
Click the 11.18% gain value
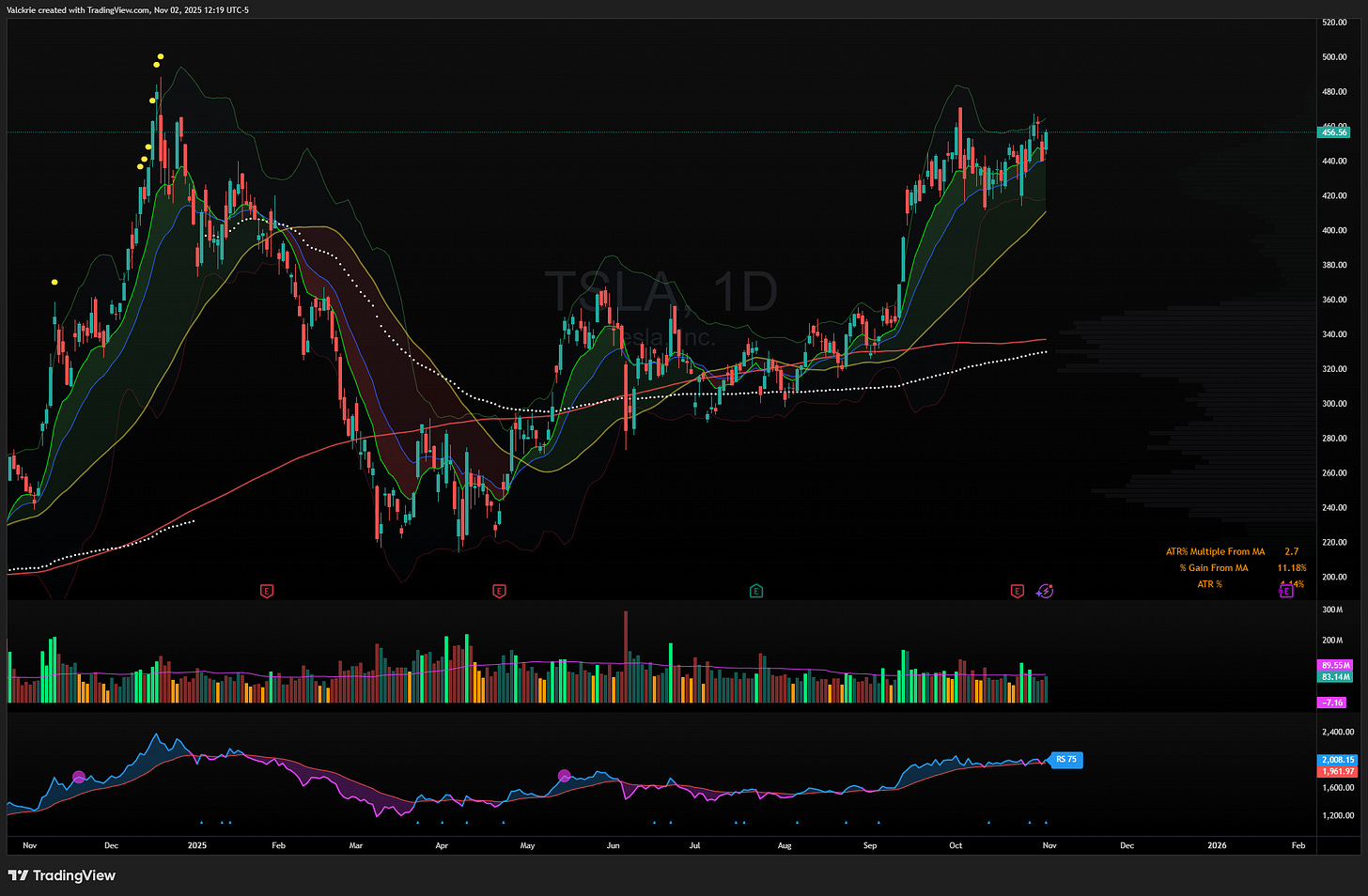click(1291, 568)
